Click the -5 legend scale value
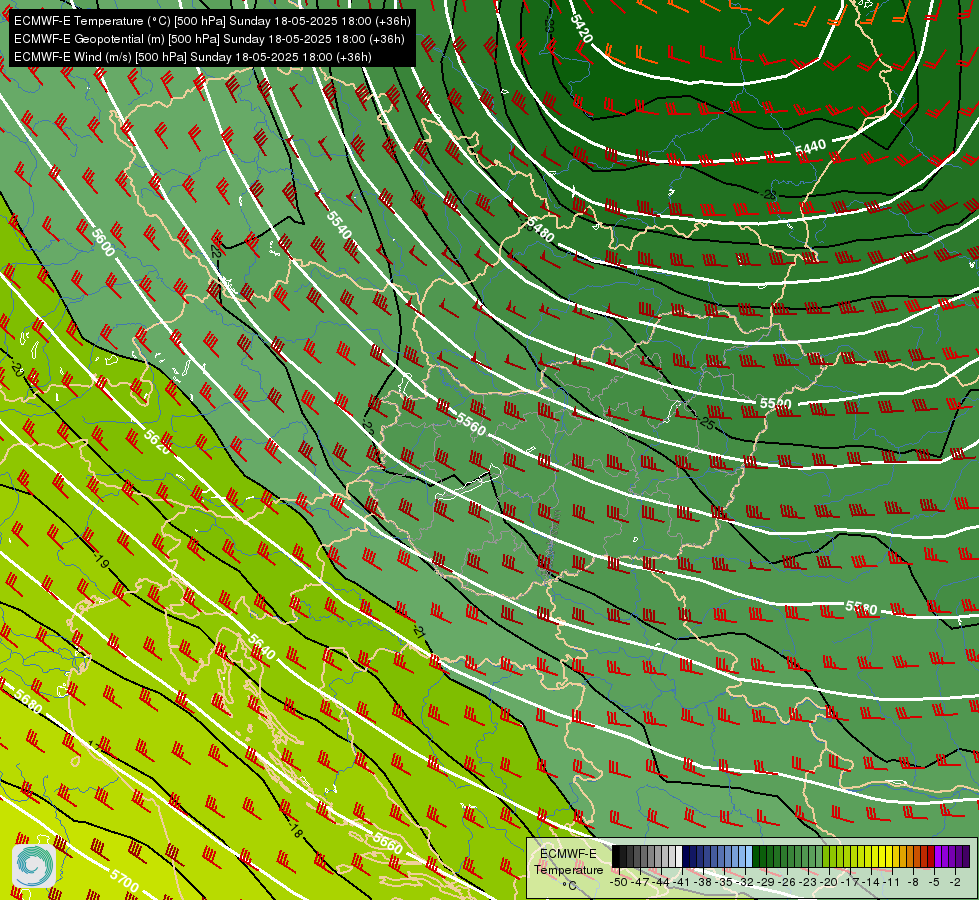The image size is (979, 900). point(933,882)
